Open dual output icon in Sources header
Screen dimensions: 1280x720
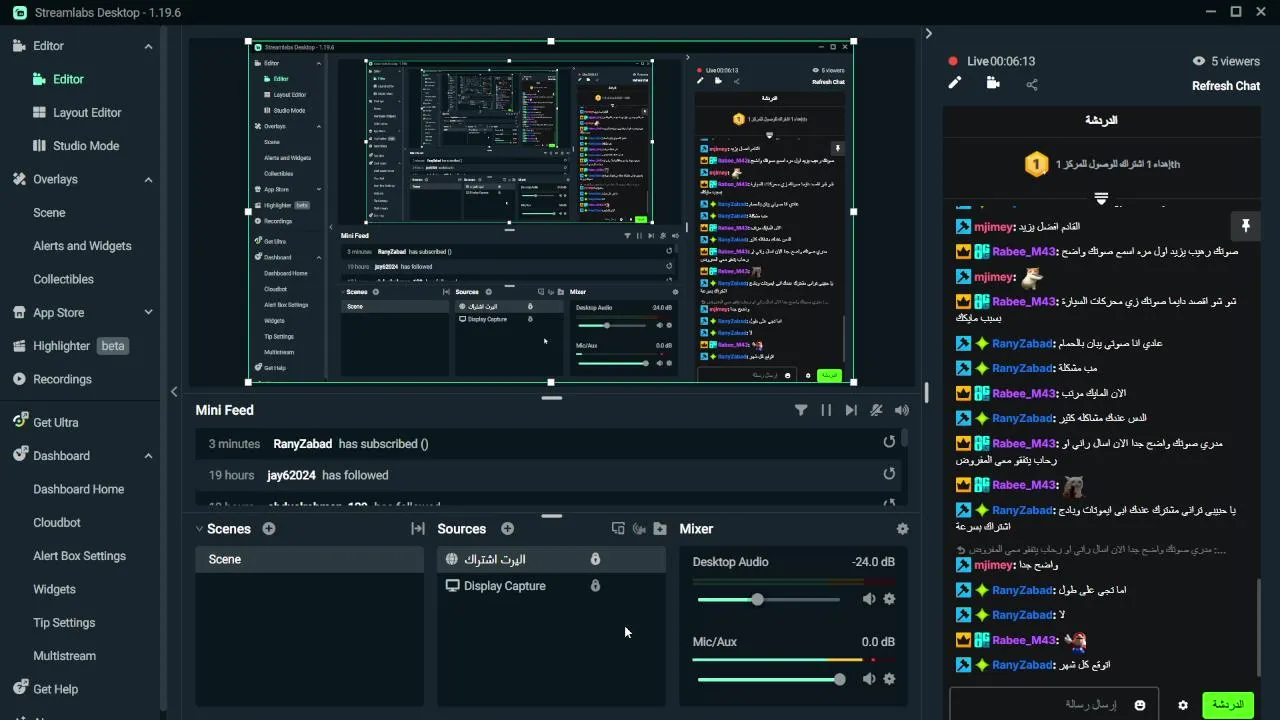click(x=618, y=529)
